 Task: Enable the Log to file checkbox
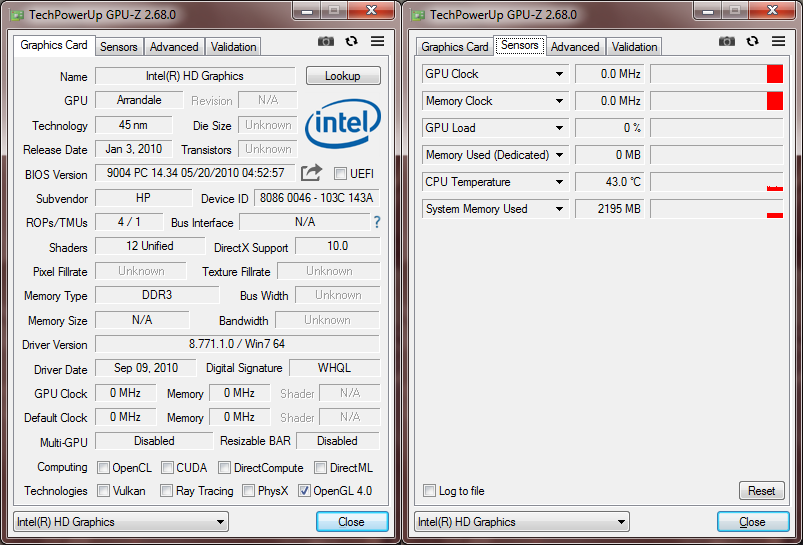coord(429,491)
